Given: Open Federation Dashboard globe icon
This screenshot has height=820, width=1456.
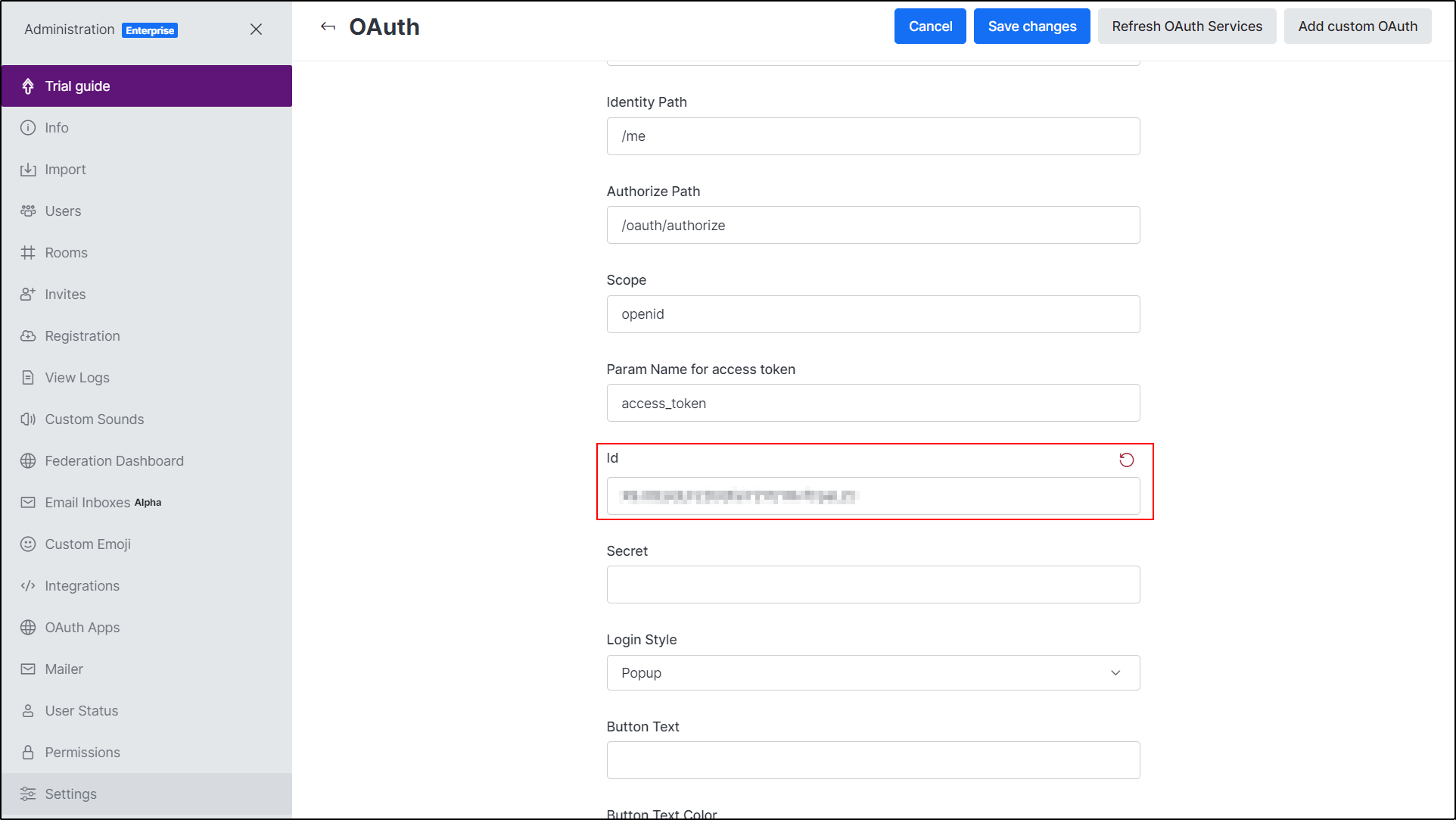Looking at the screenshot, I should point(28,461).
